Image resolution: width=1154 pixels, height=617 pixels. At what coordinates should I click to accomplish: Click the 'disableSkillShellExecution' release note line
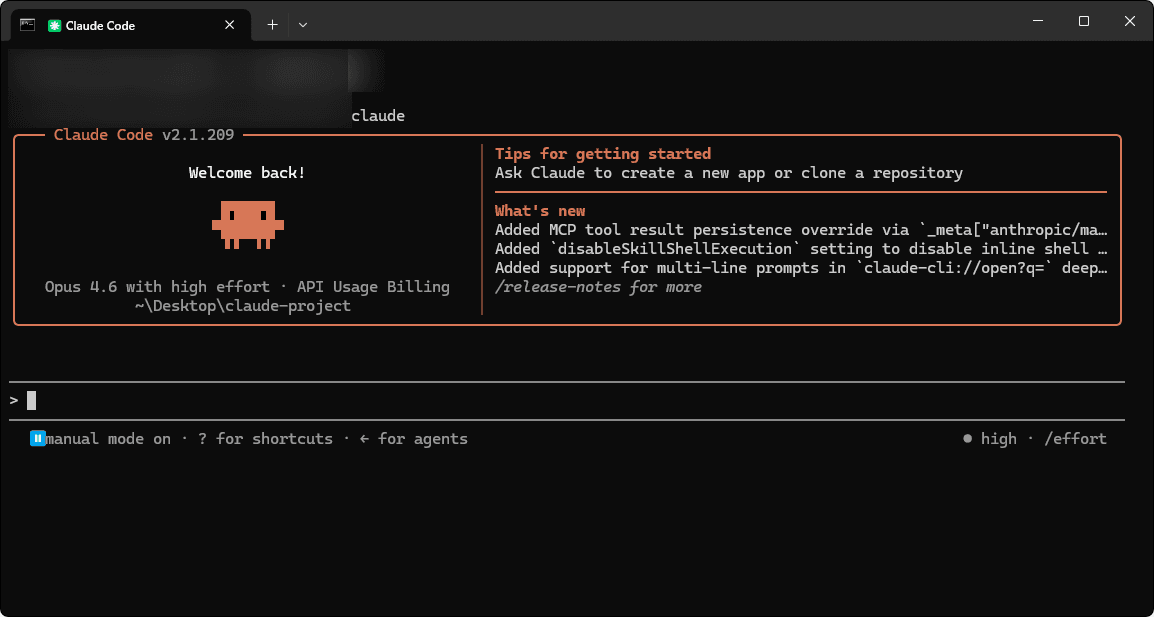801,249
